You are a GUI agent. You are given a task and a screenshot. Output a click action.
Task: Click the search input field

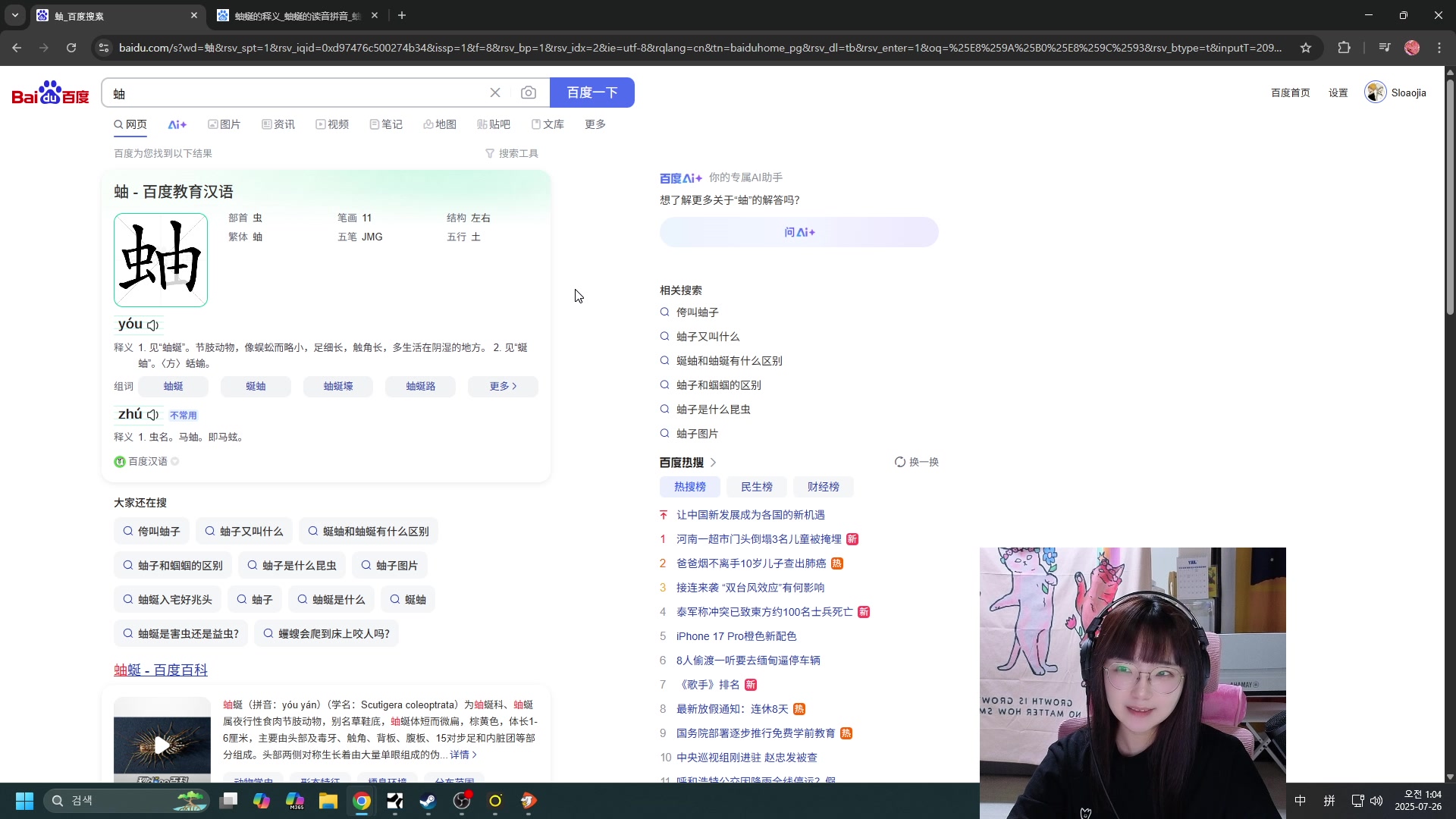296,93
